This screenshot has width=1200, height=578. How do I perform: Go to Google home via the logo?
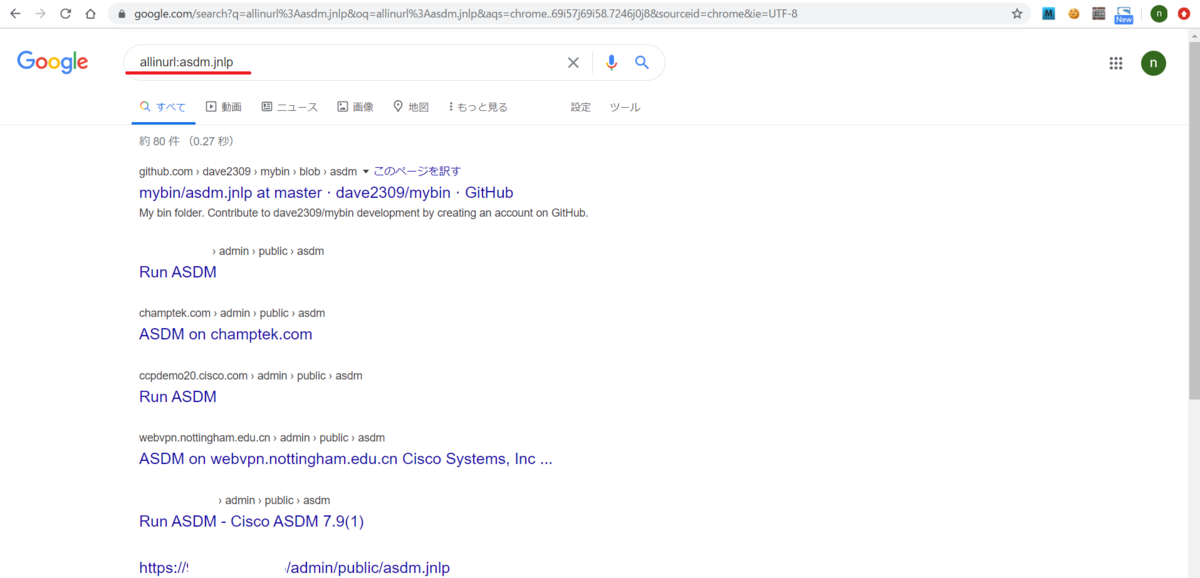pos(53,62)
